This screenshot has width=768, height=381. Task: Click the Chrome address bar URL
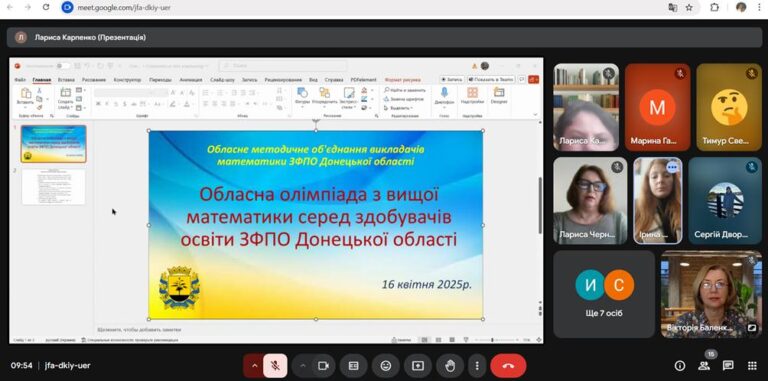[124, 7]
